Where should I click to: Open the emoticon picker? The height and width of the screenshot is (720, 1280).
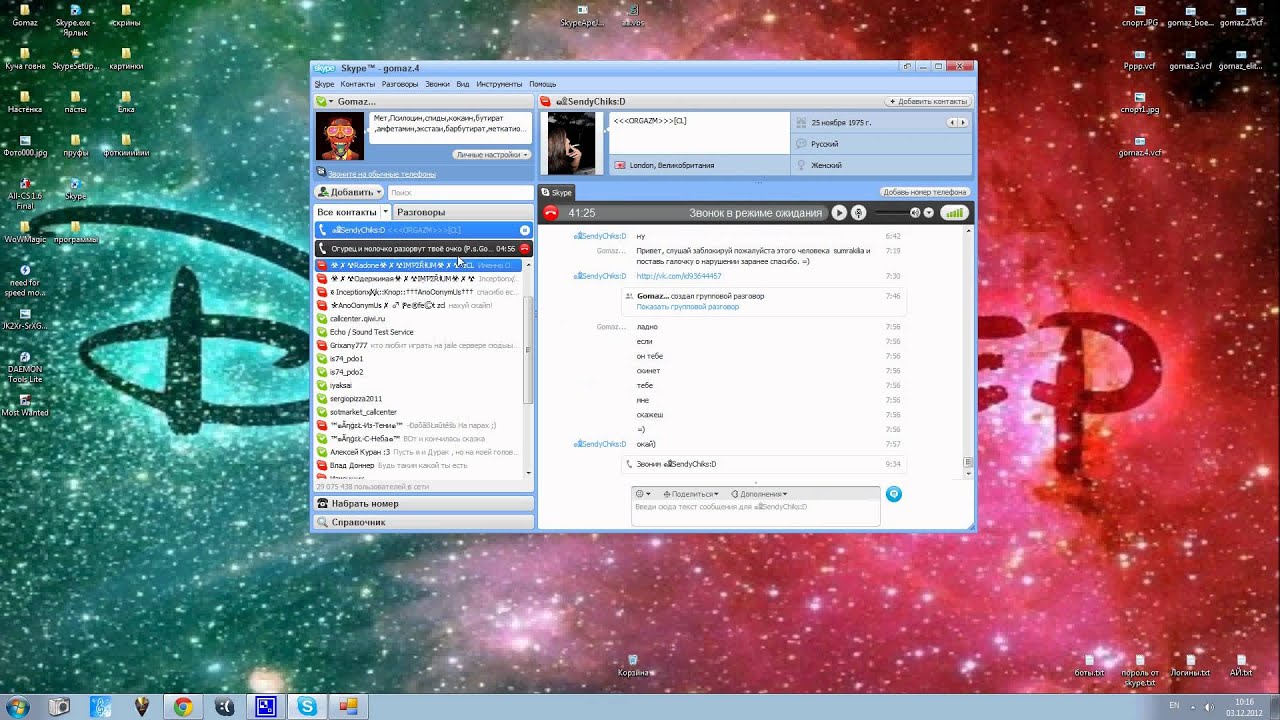click(x=642, y=494)
